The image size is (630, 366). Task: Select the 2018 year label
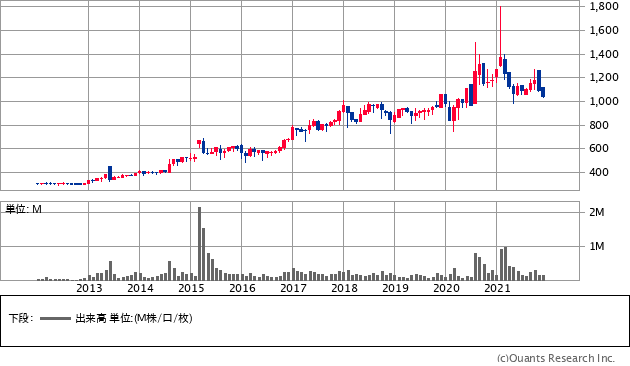pos(344,288)
